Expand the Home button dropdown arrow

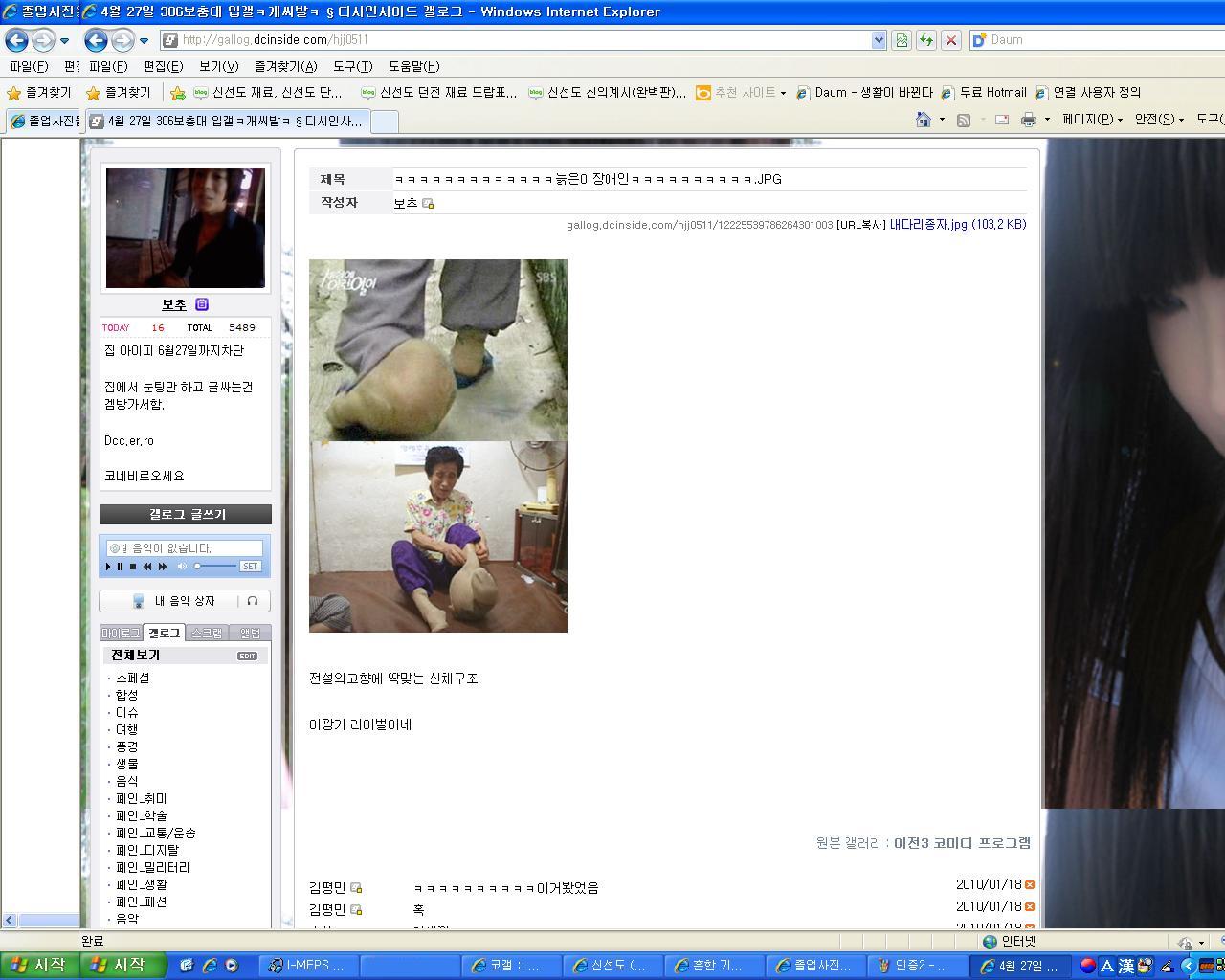[942, 120]
